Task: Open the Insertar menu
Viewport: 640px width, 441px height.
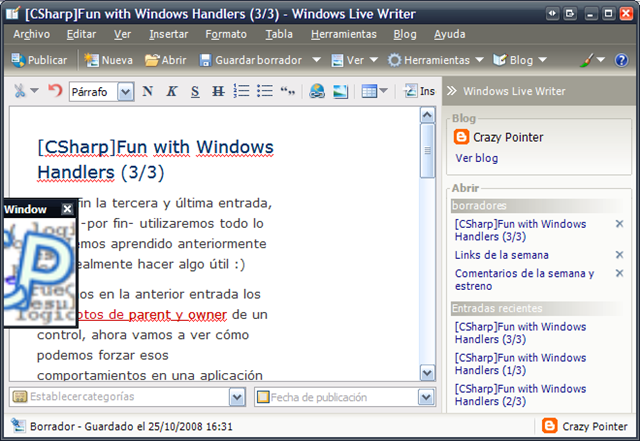Action: click(x=169, y=34)
